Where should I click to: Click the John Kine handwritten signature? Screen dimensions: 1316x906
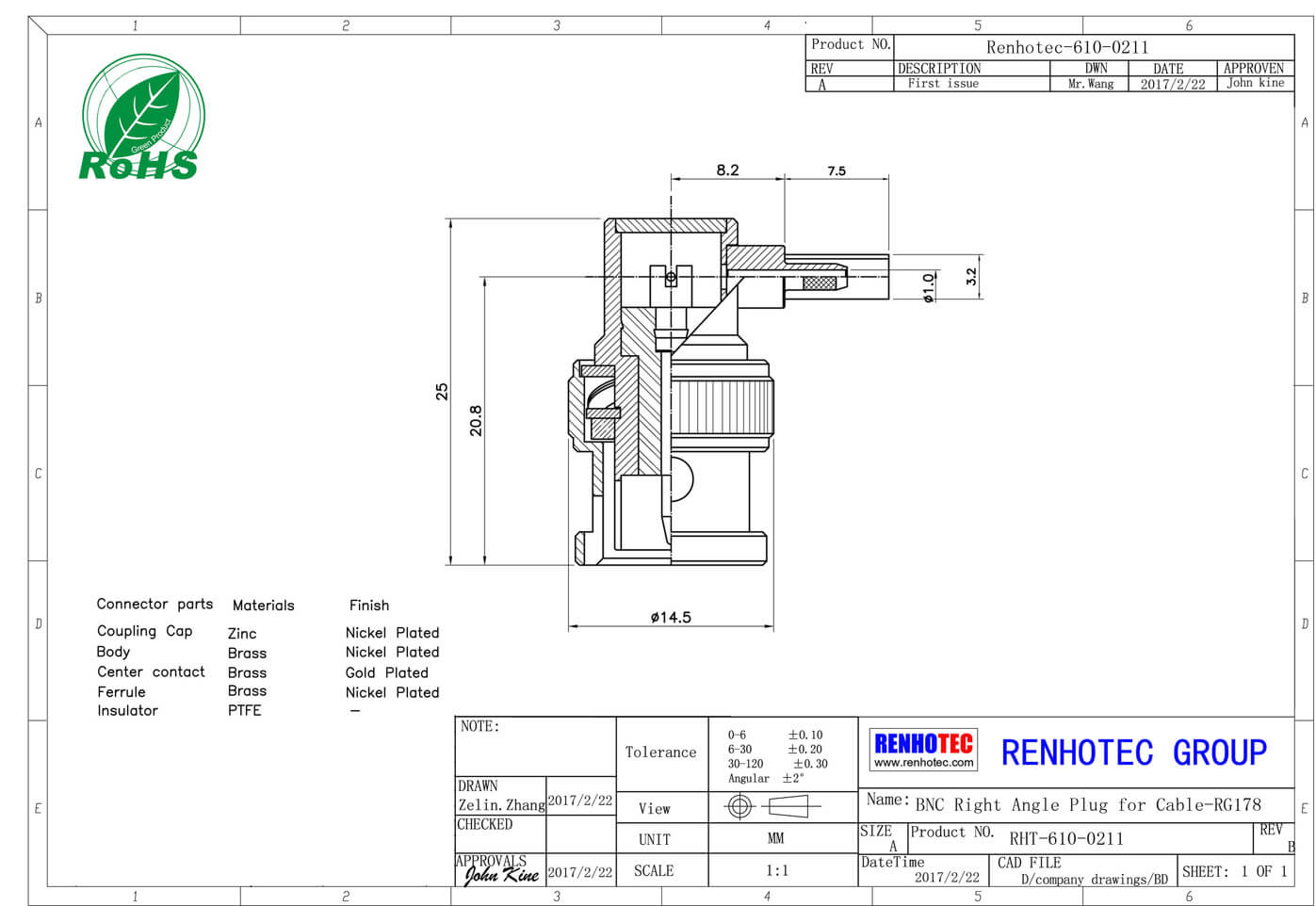pyautogui.click(x=501, y=875)
